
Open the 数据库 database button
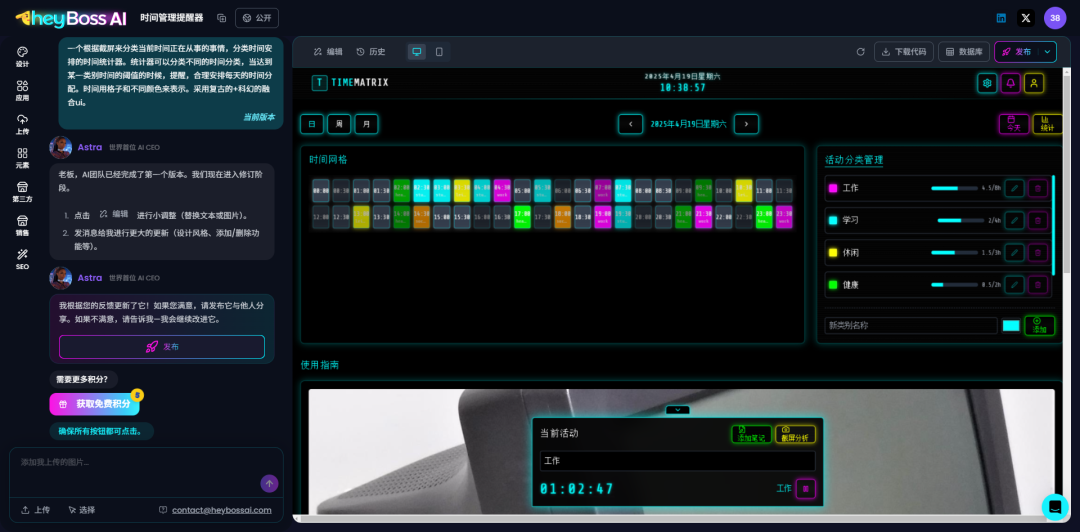[964, 52]
